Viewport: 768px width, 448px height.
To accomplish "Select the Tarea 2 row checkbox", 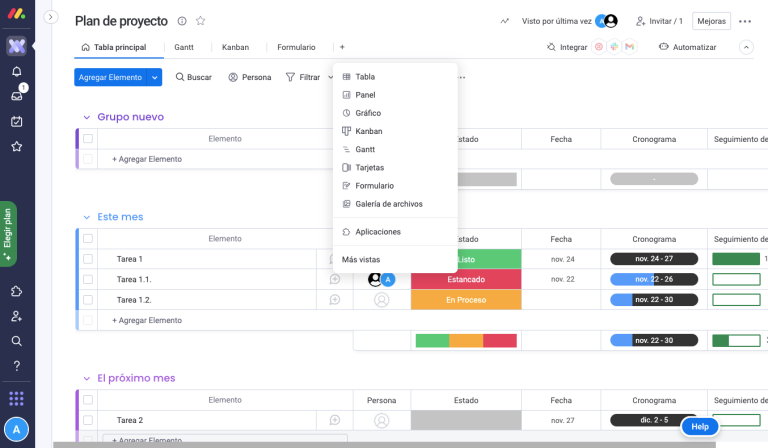I will point(88,420).
